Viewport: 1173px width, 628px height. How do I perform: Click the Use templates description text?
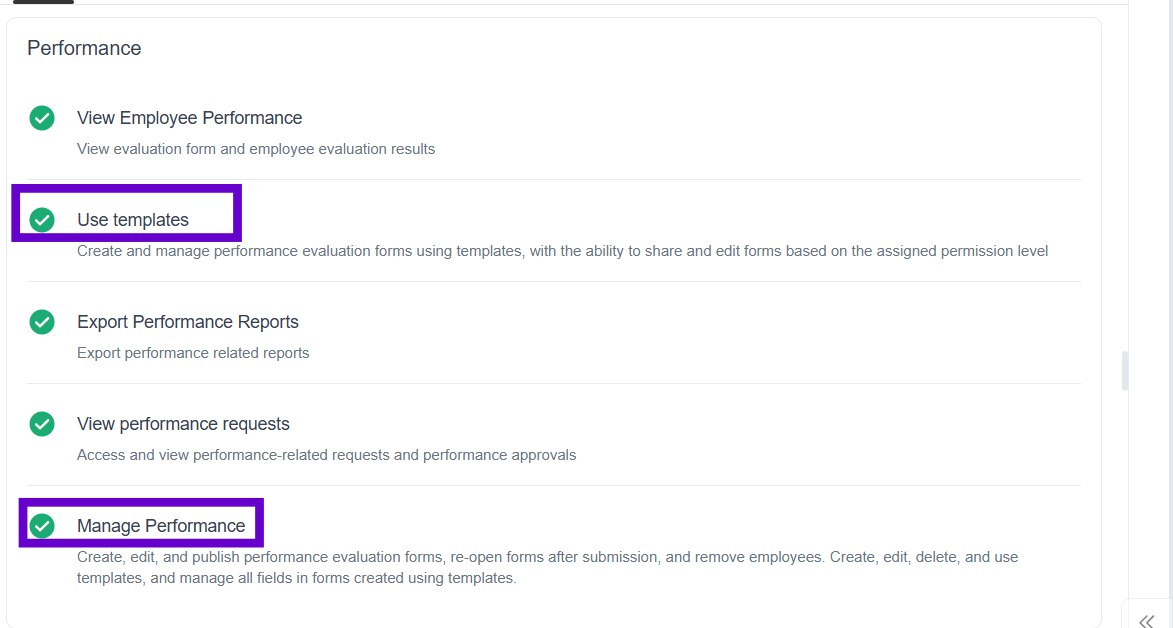(x=562, y=251)
